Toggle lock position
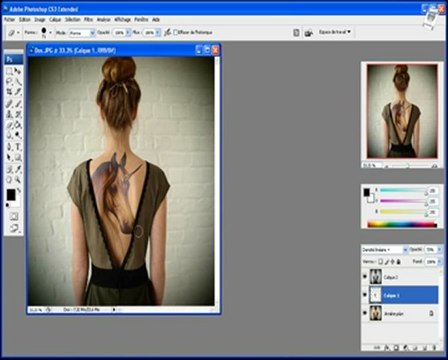 point(393,262)
